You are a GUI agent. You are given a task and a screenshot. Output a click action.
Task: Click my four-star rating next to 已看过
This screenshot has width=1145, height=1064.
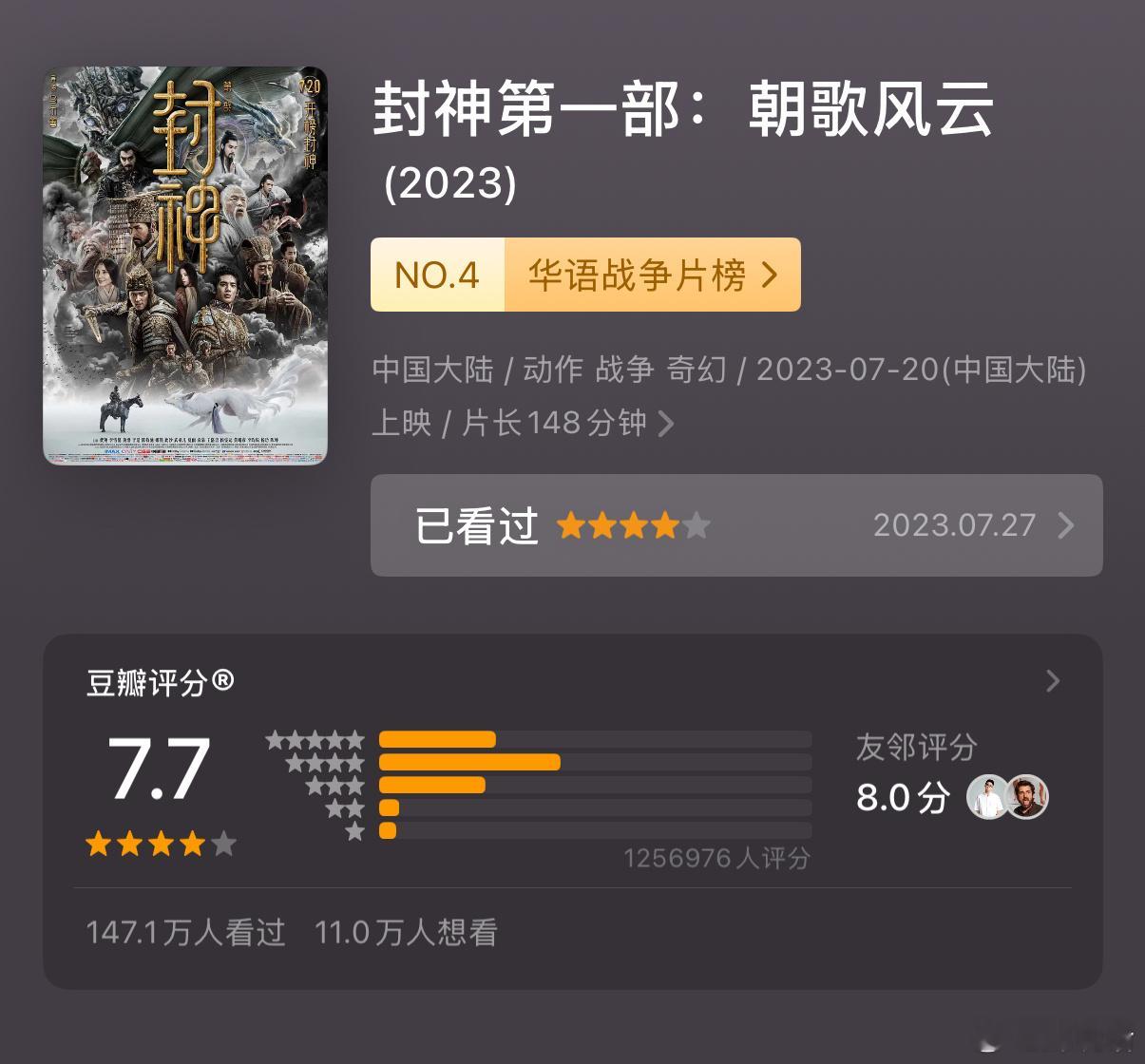633,525
